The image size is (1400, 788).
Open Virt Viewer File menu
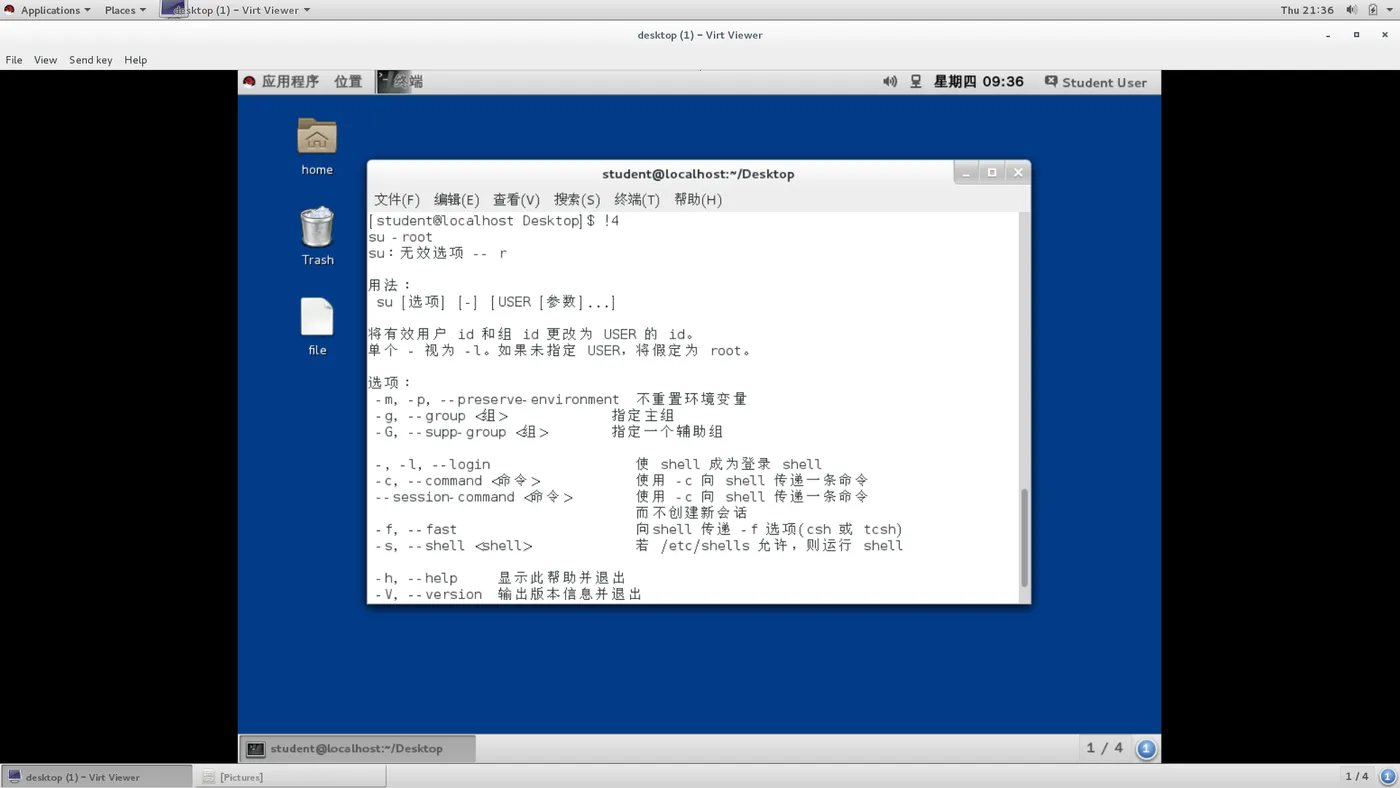pyautogui.click(x=14, y=60)
